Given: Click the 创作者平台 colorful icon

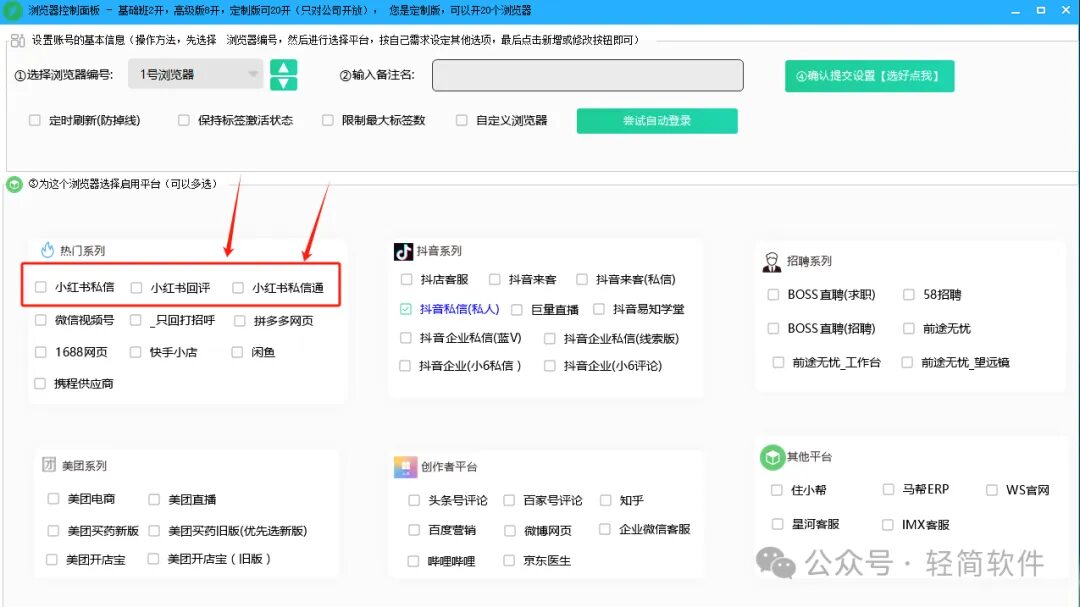Looking at the screenshot, I should tap(405, 467).
